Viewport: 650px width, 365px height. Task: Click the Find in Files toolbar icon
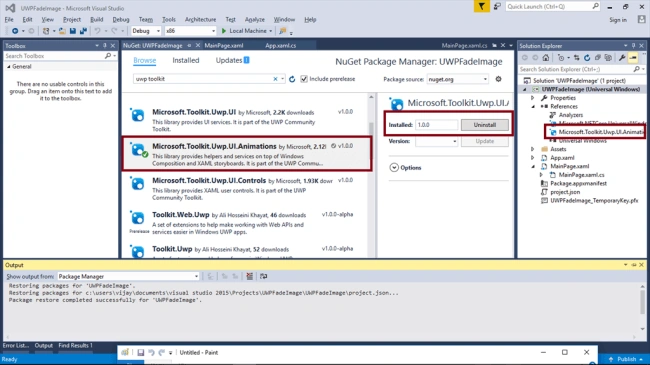pyautogui.click(x=283, y=31)
